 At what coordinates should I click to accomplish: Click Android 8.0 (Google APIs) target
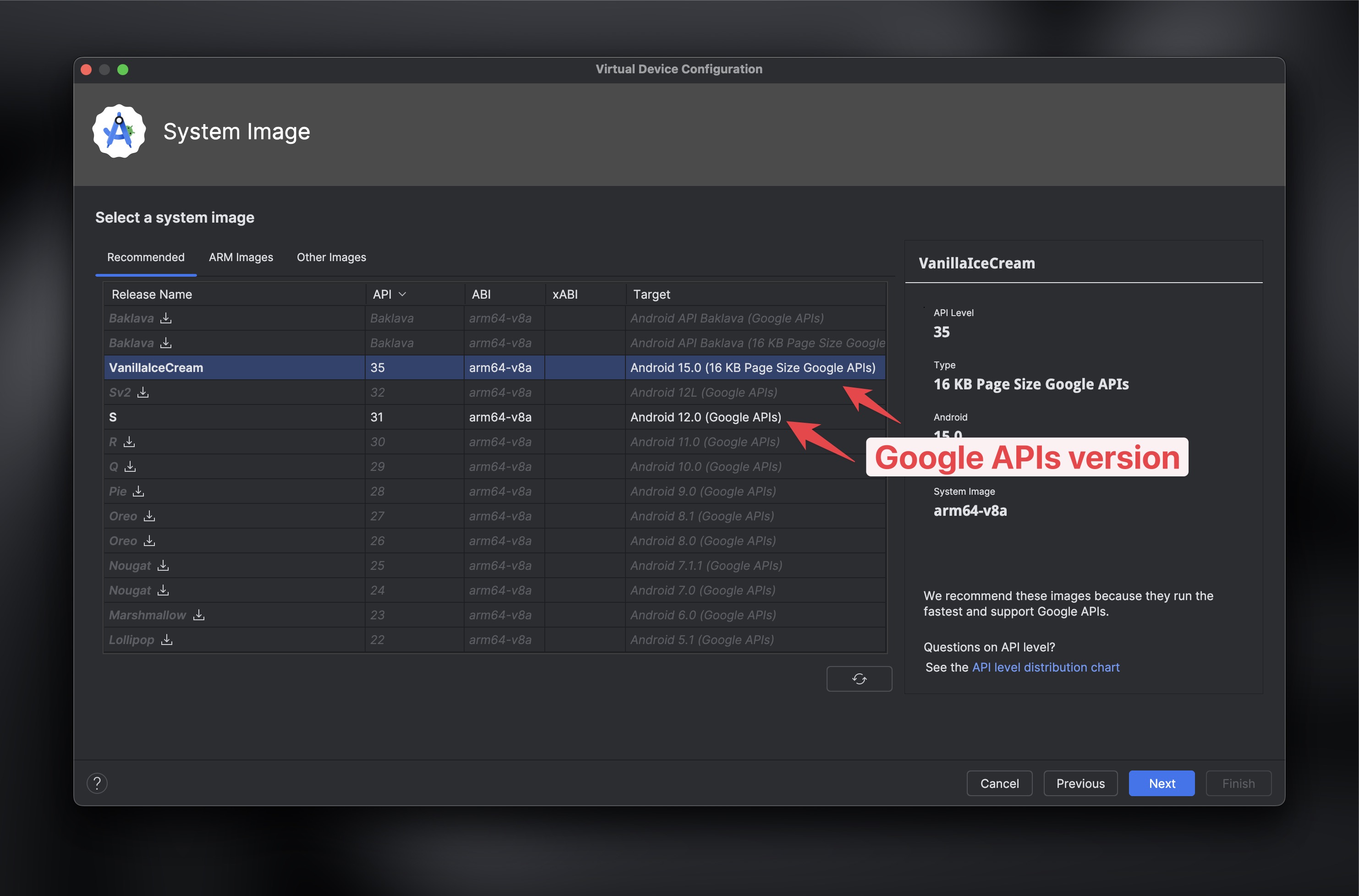coord(703,541)
